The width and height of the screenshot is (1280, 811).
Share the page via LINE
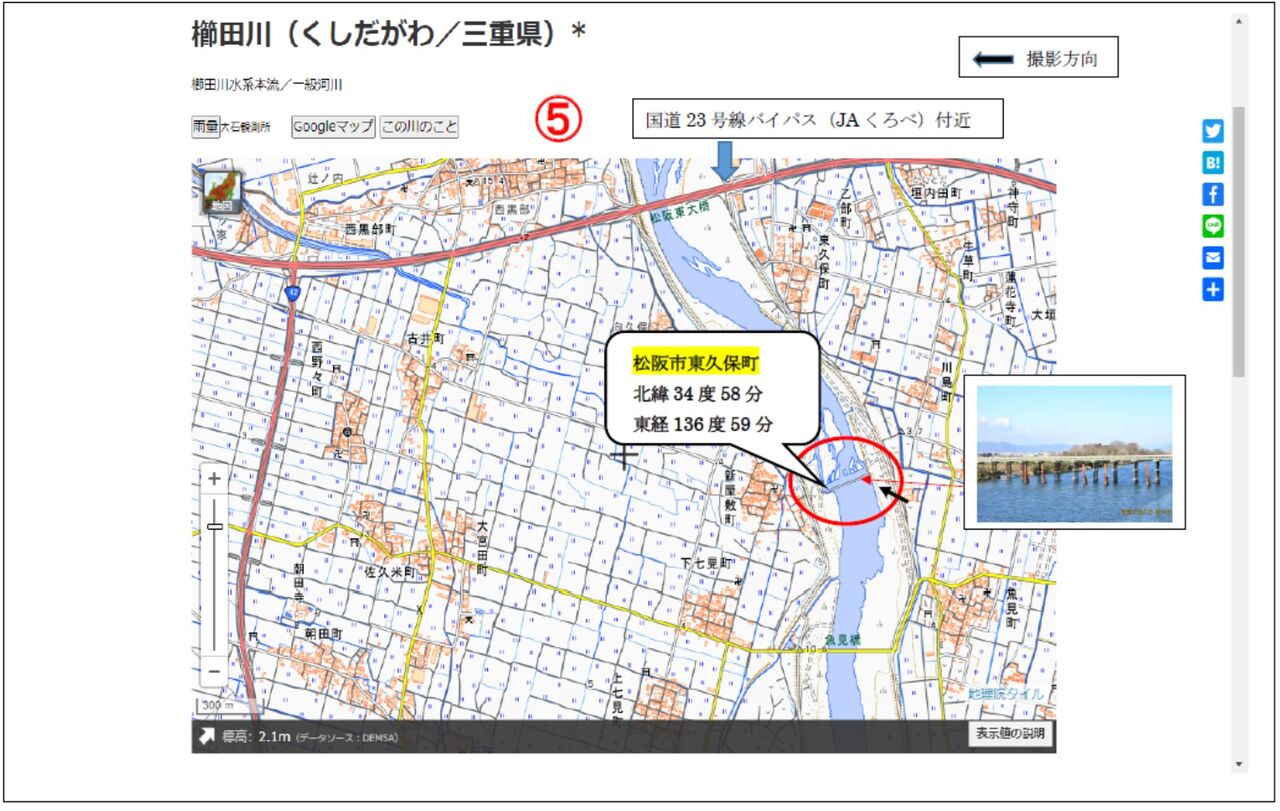click(1213, 226)
